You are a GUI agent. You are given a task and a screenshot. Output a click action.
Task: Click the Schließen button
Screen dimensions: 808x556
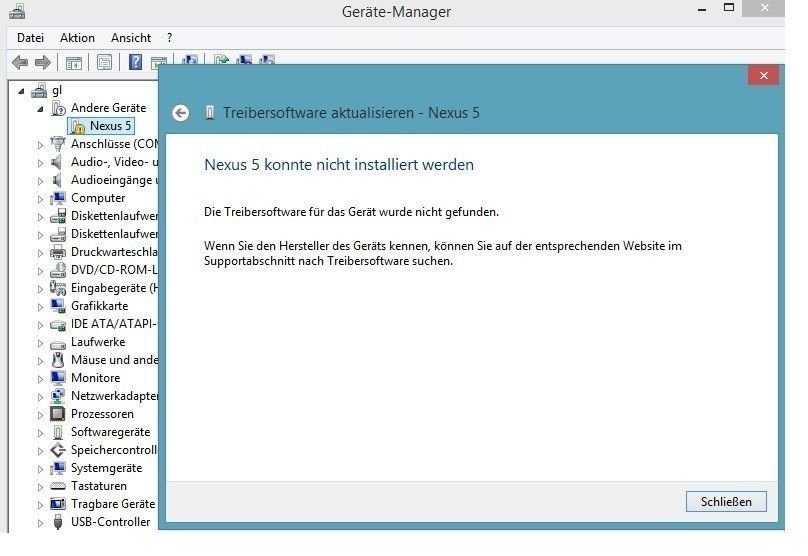(x=726, y=501)
